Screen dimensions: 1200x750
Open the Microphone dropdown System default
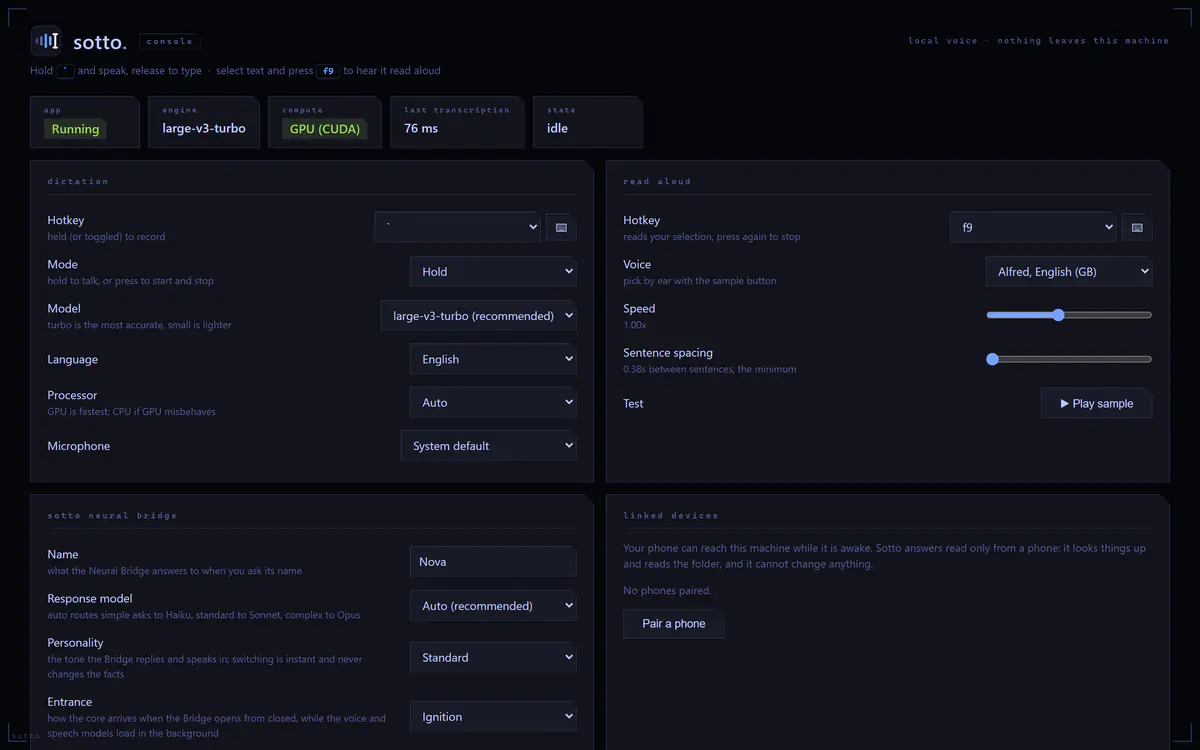(489, 446)
